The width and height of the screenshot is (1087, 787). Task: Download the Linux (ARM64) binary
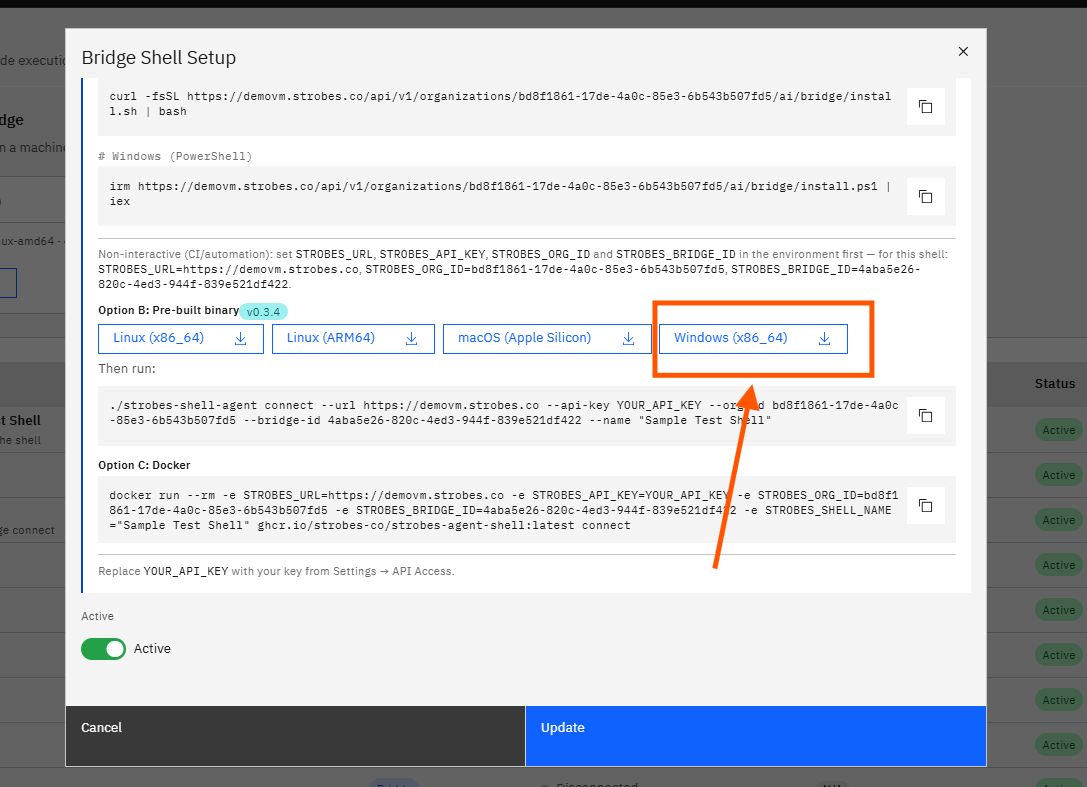click(354, 338)
